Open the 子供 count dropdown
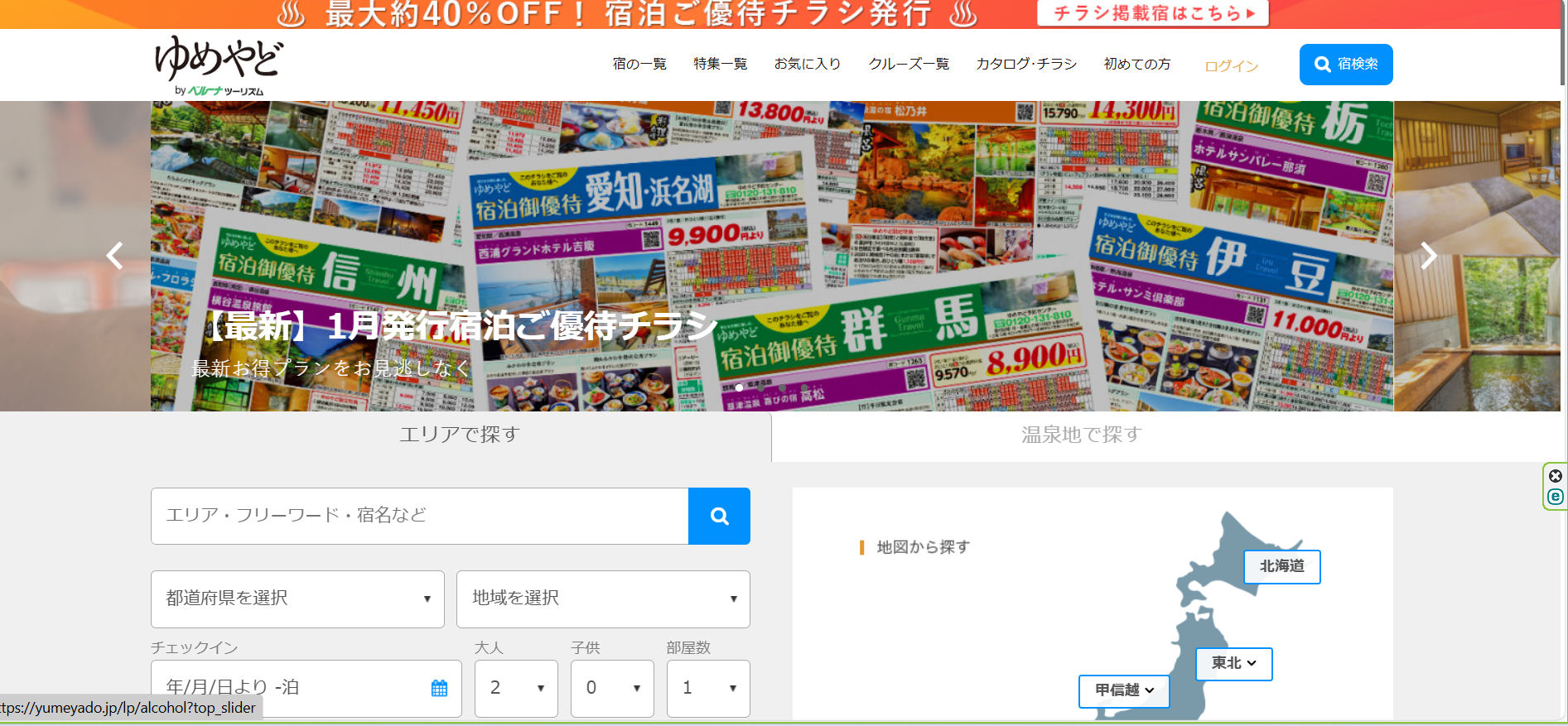The height and width of the screenshot is (726, 1568). 612,688
